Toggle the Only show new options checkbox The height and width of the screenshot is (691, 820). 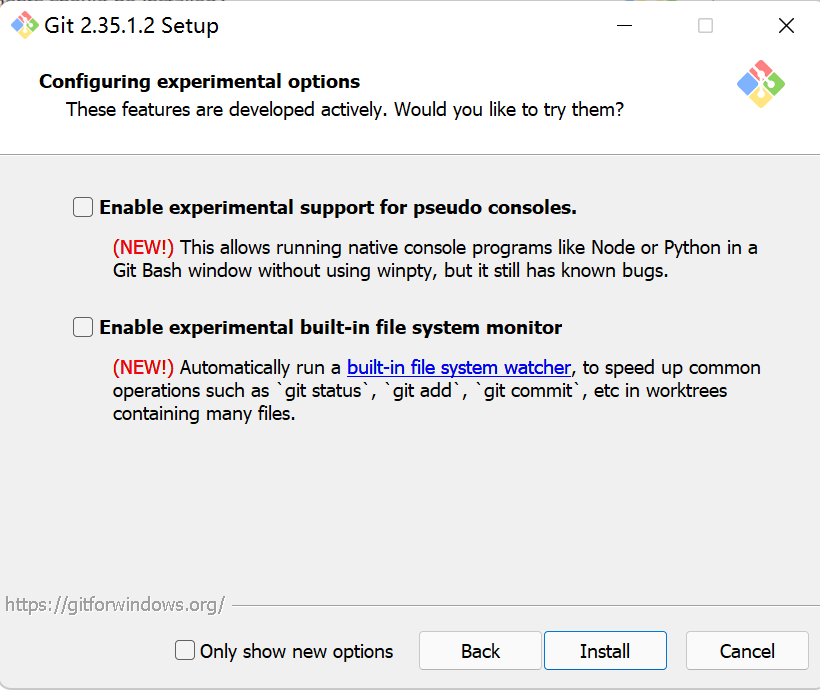click(185, 651)
